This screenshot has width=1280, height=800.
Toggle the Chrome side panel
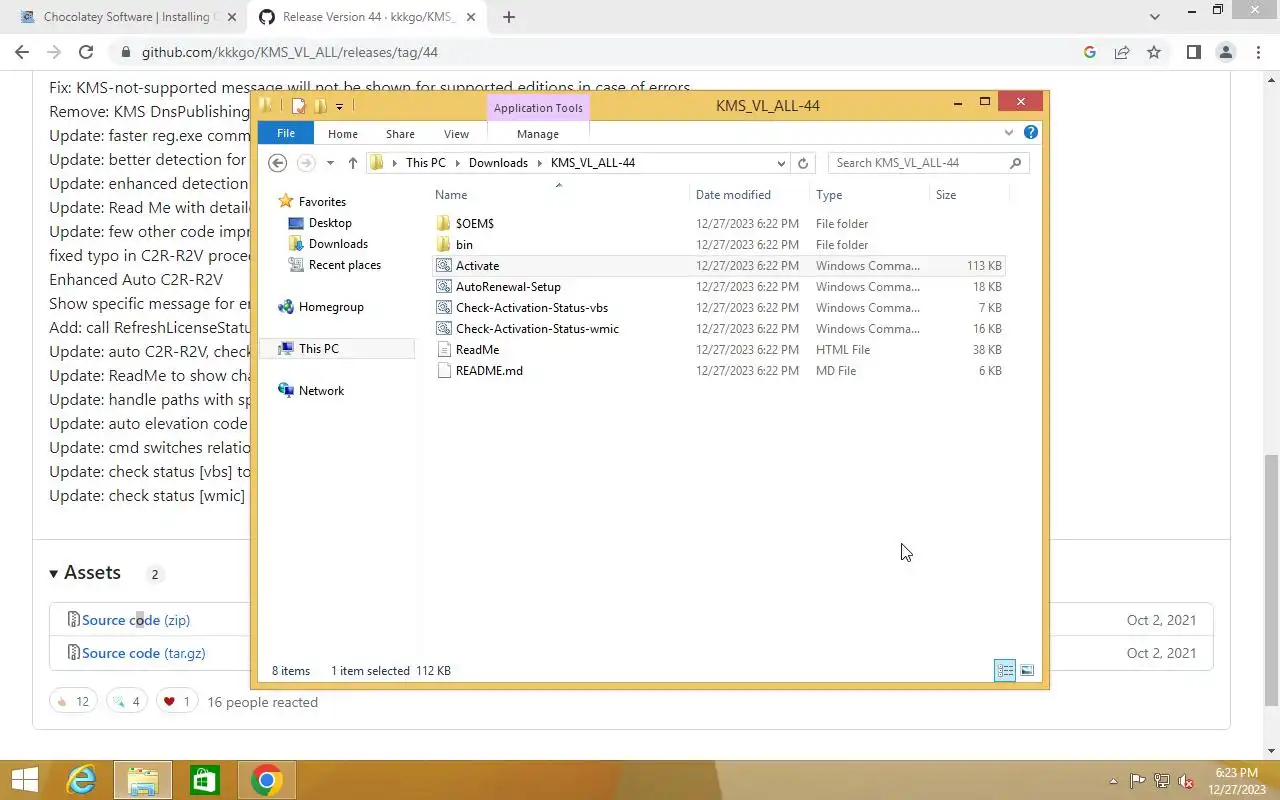(1193, 52)
